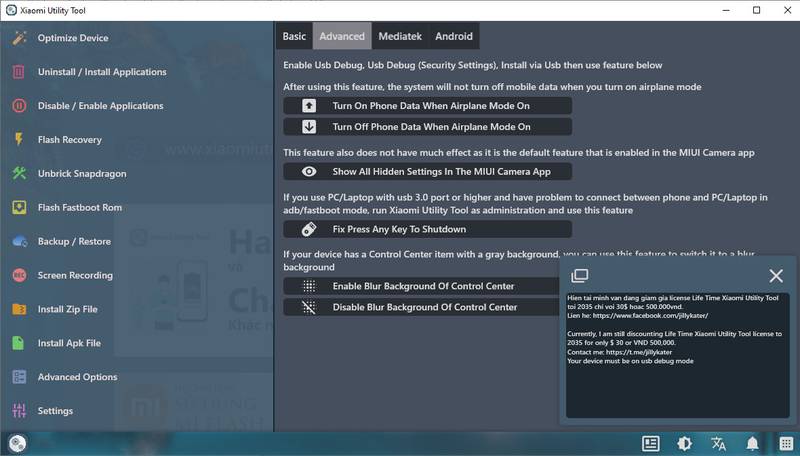The image size is (800, 456).
Task: Turn On Phone Data When Airplane Mode On
Action: click(x=428, y=106)
